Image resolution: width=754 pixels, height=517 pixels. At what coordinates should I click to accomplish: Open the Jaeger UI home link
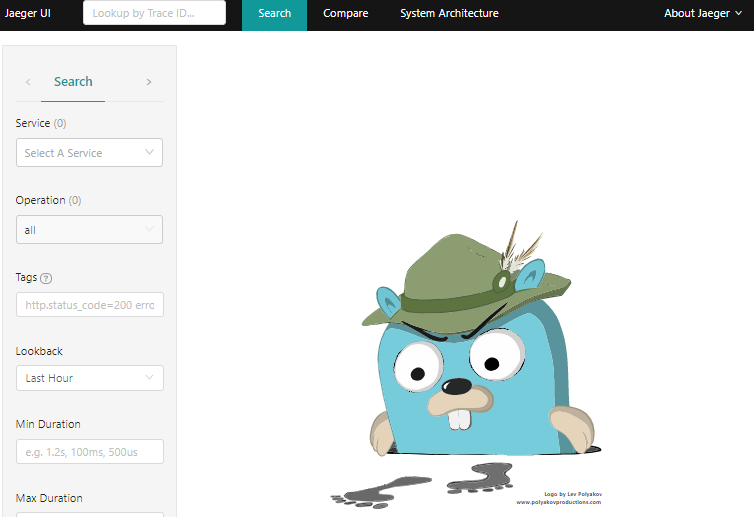click(x=27, y=13)
